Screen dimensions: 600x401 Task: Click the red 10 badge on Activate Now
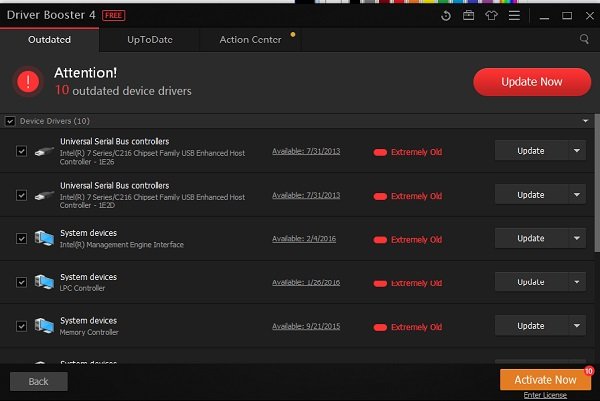(x=589, y=371)
